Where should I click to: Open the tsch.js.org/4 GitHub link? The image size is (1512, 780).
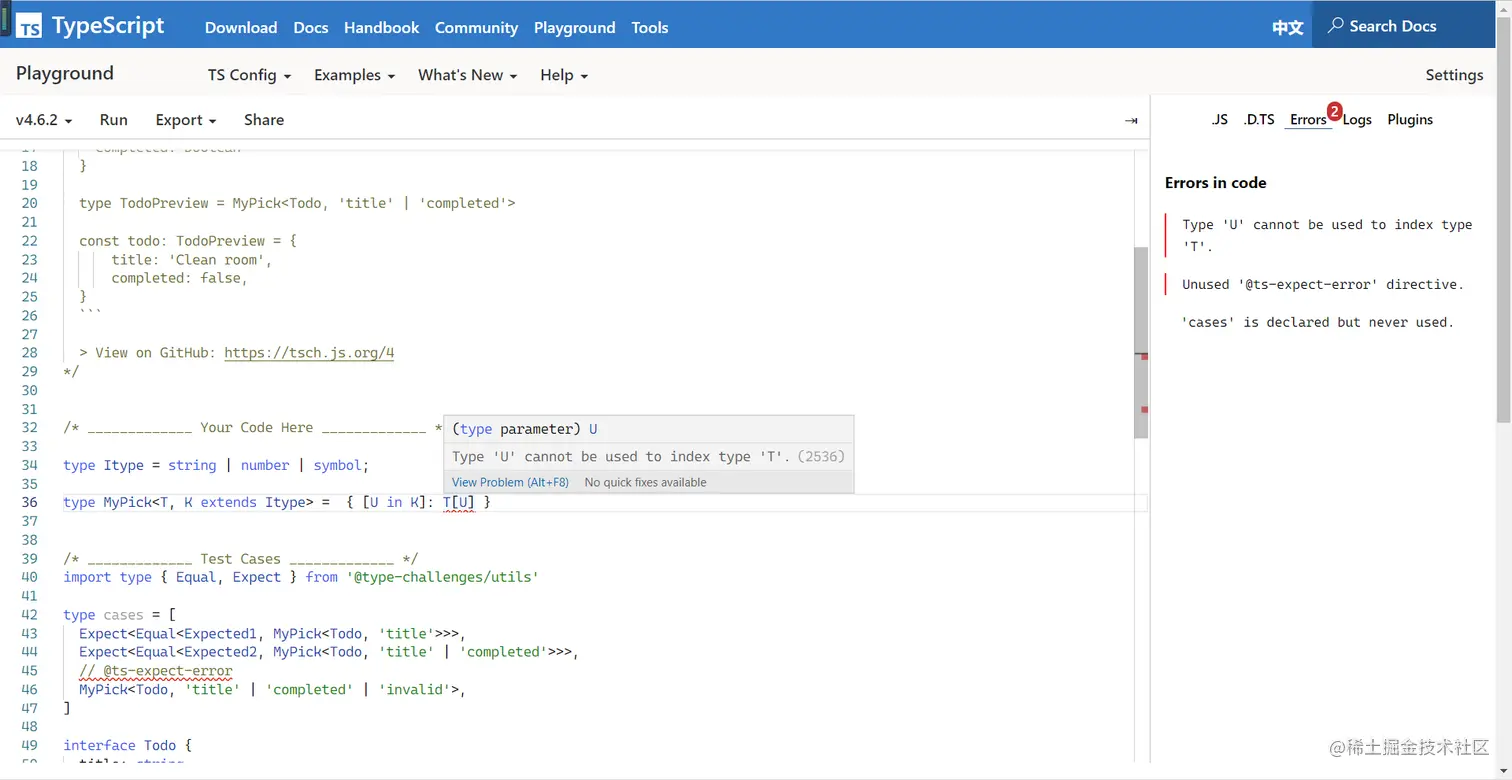pyautogui.click(x=309, y=353)
